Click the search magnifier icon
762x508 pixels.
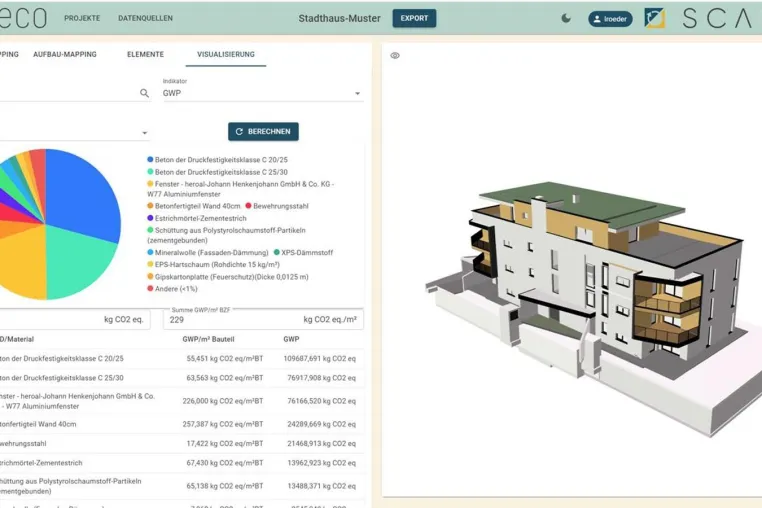[144, 93]
